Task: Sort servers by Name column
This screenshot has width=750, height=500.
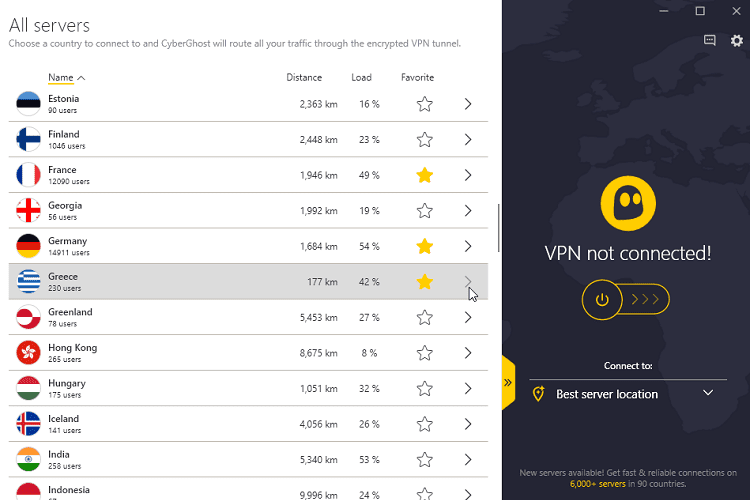Action: 66,77
